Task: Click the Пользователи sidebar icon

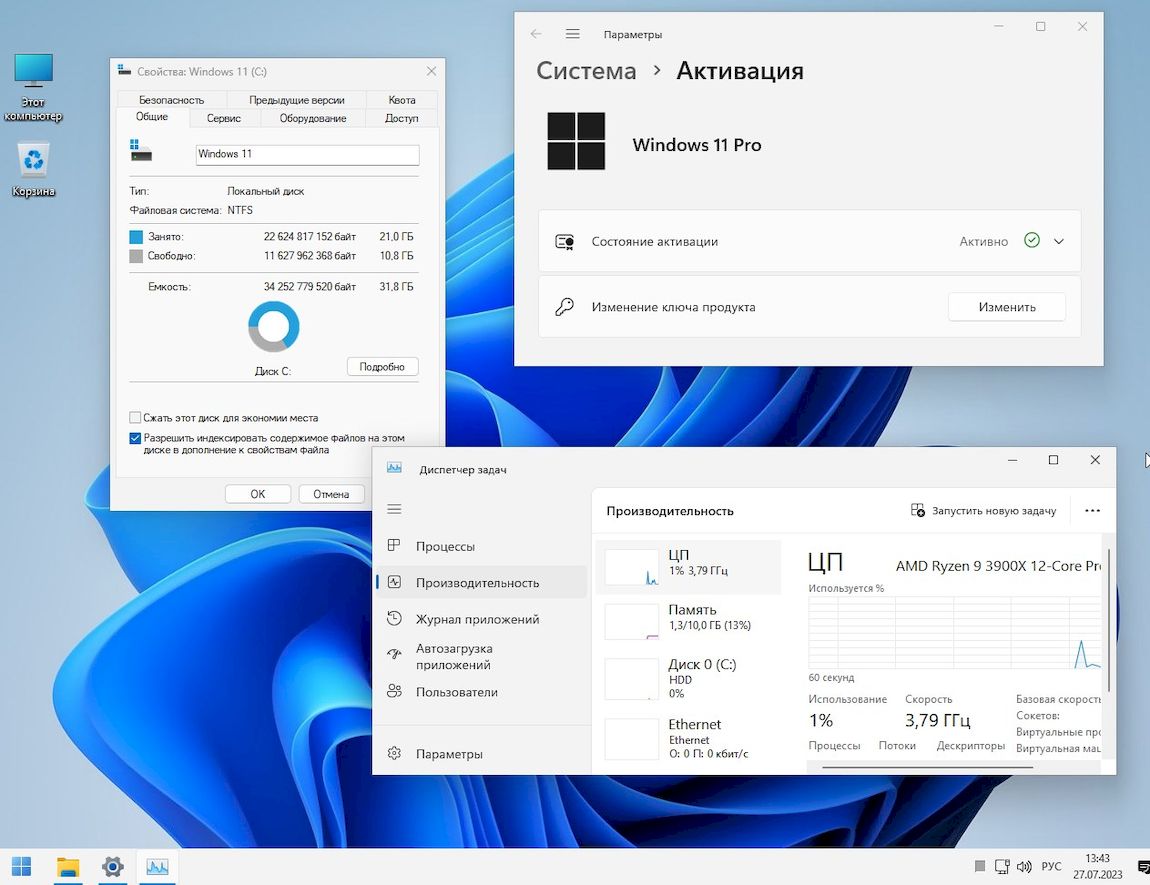Action: point(394,691)
